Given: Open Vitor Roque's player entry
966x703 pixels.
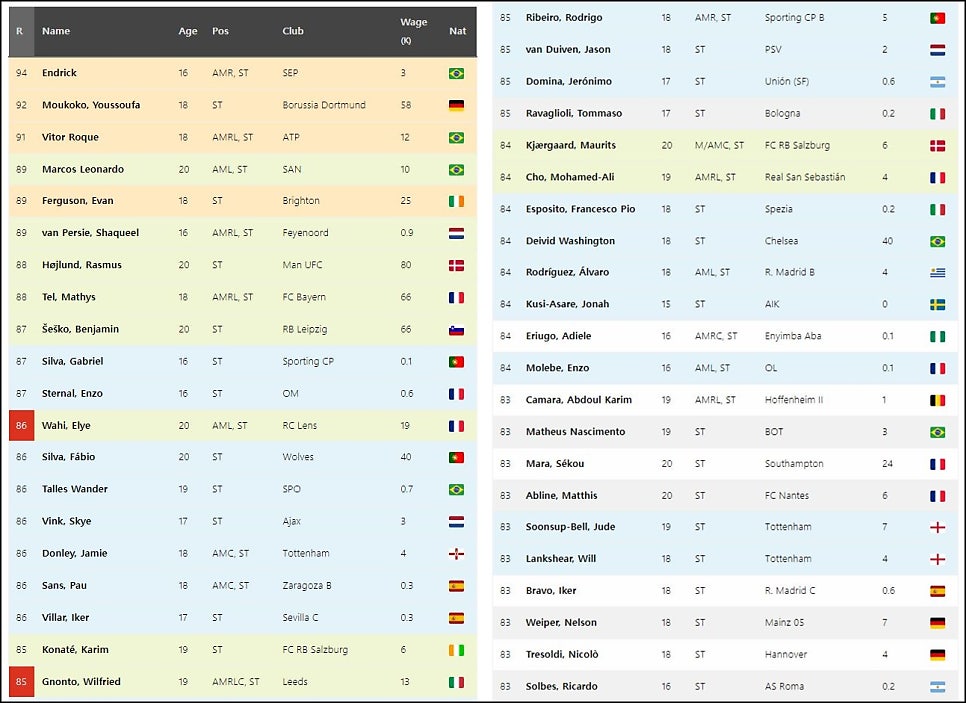Looking at the screenshot, I should click(x=70, y=137).
